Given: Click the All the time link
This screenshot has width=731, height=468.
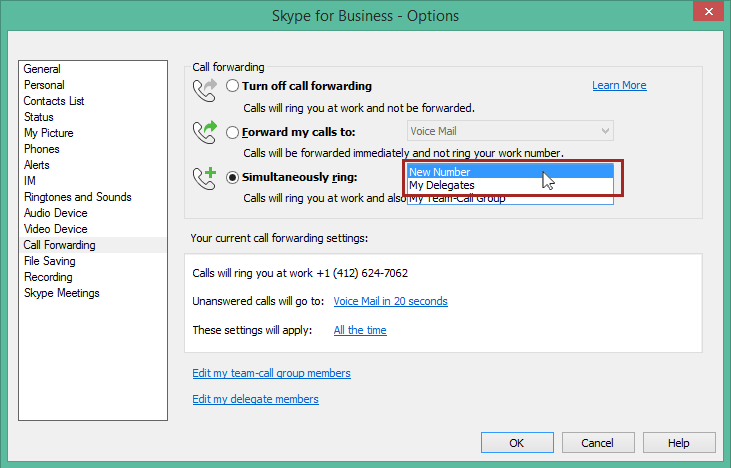Looking at the screenshot, I should 360,330.
